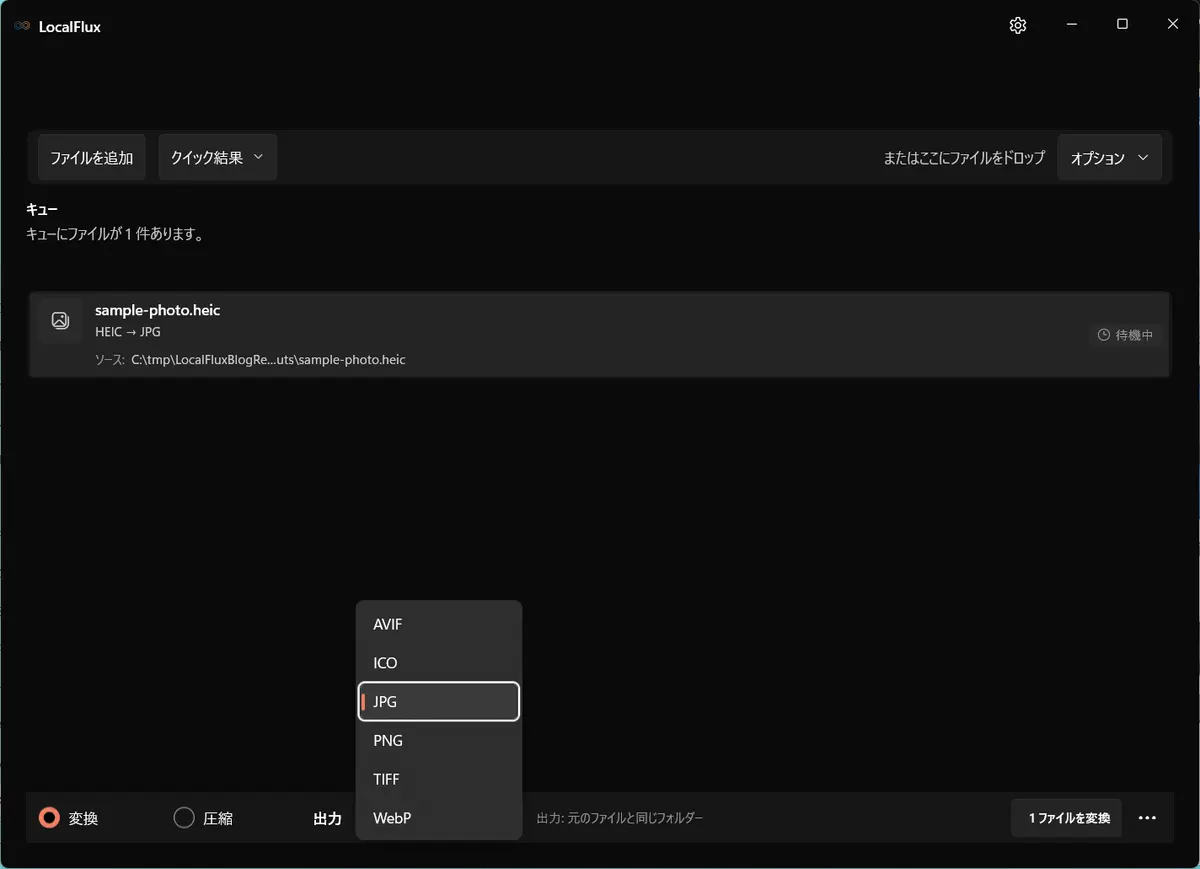Click the ファイルを追加 button
1200x869 pixels.
tap(92, 158)
